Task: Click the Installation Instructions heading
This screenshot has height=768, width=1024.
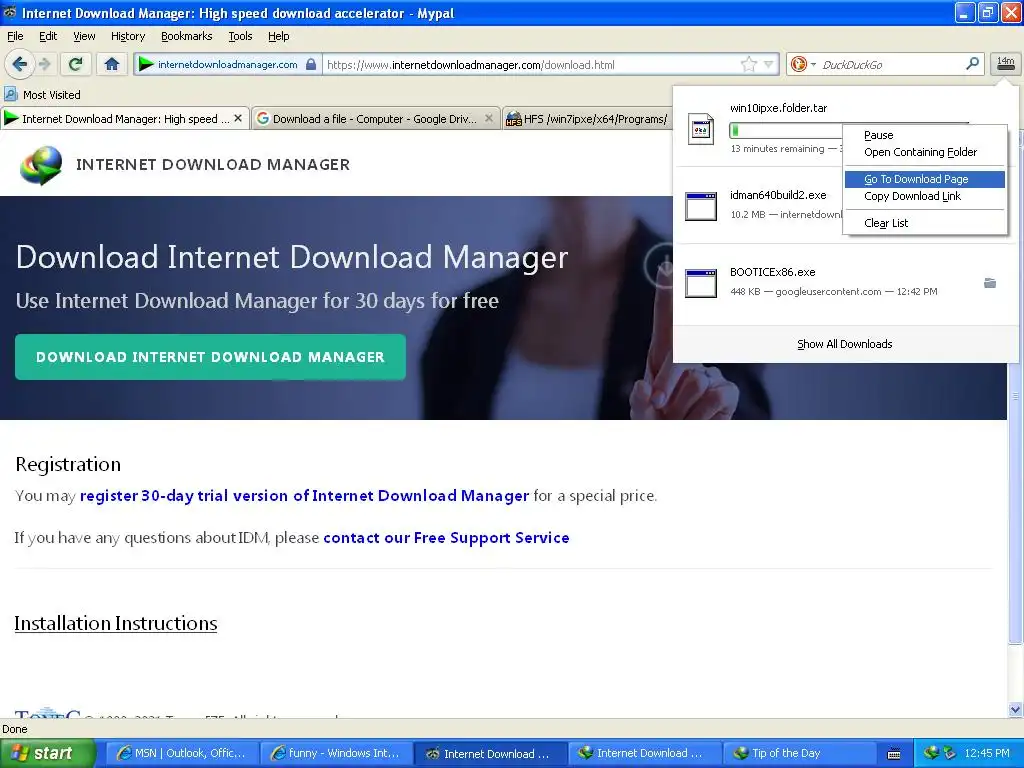Action: coord(116,623)
